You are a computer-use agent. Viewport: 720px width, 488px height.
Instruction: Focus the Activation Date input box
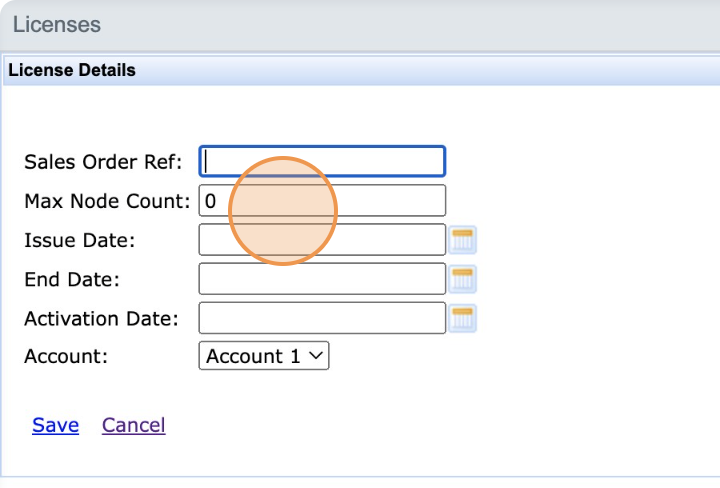point(322,318)
